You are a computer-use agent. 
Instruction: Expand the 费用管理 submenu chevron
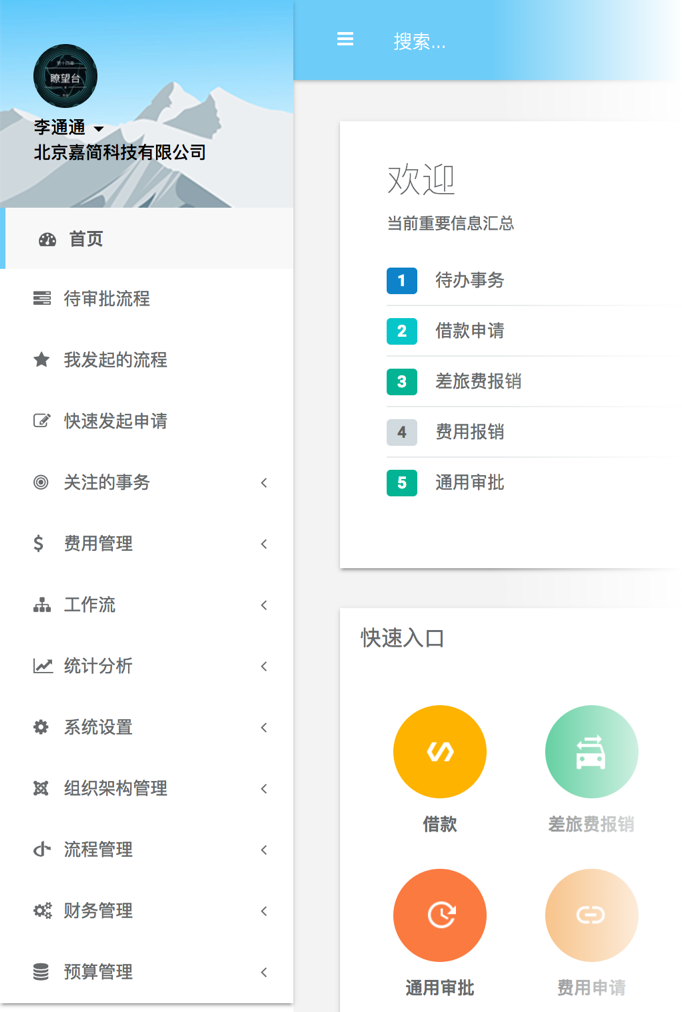point(264,544)
